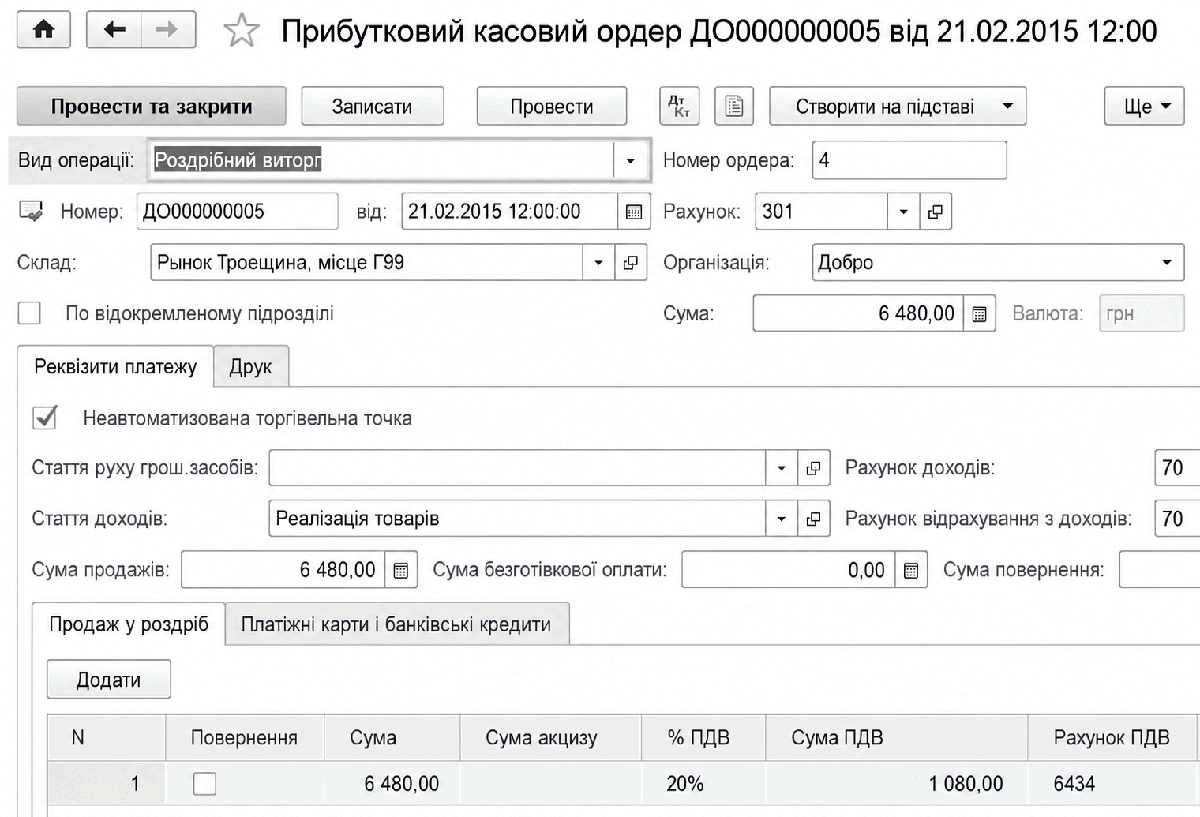Select Платіжні карти і банківські кредити tab
Screen dimensions: 1200x817
tap(397, 624)
